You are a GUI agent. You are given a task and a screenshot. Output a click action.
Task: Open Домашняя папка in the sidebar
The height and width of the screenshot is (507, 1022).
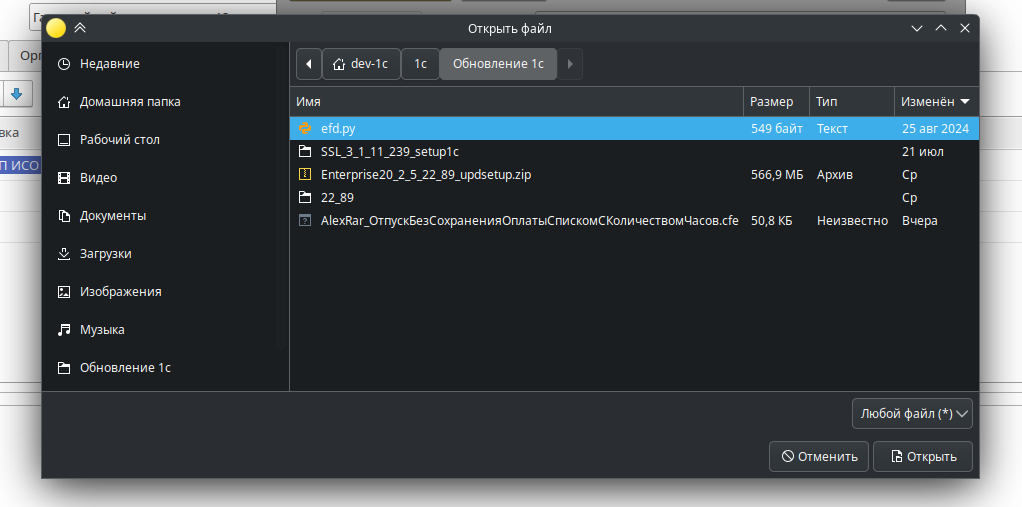point(129,102)
